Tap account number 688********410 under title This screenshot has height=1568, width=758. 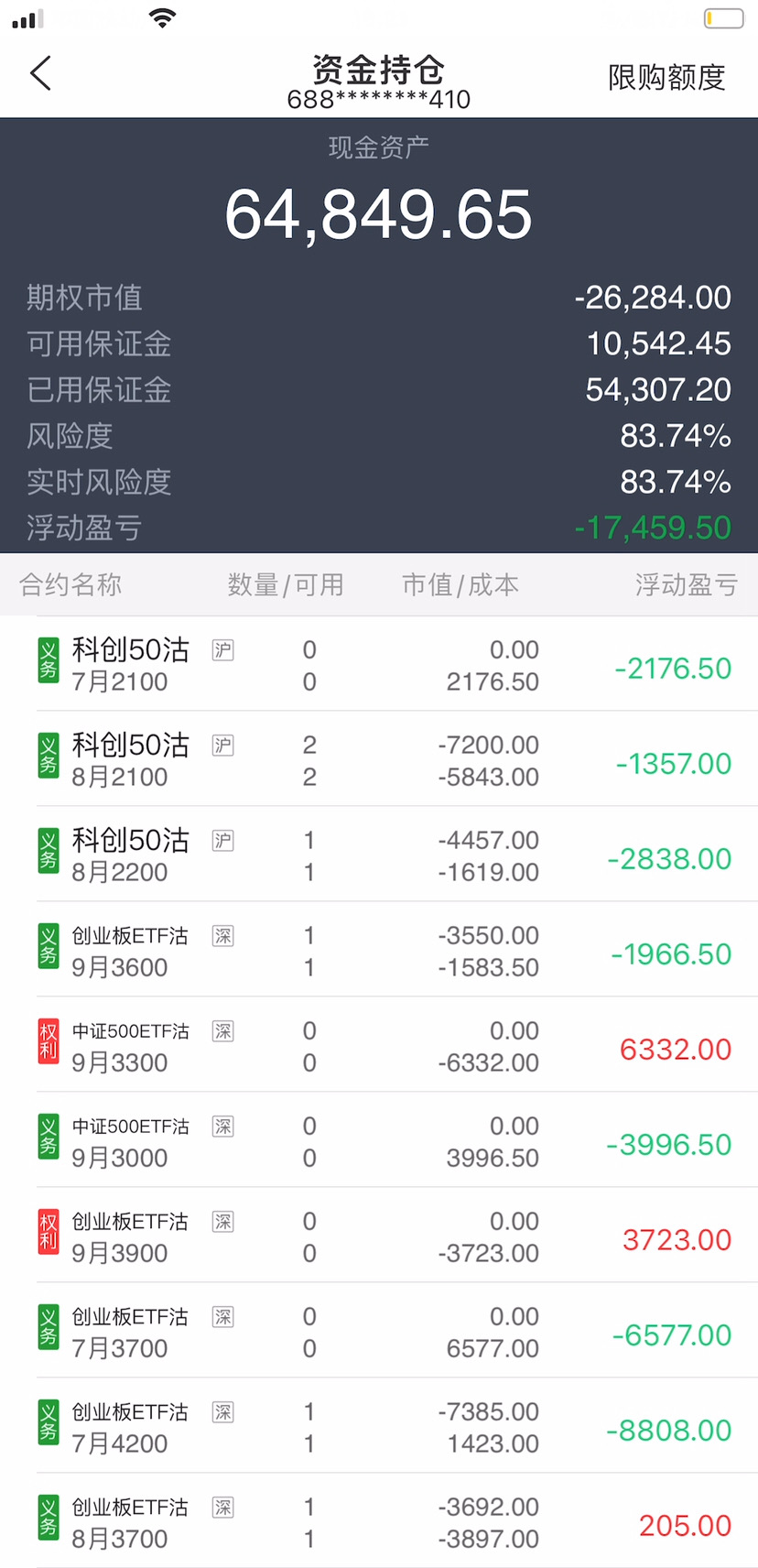click(379, 100)
